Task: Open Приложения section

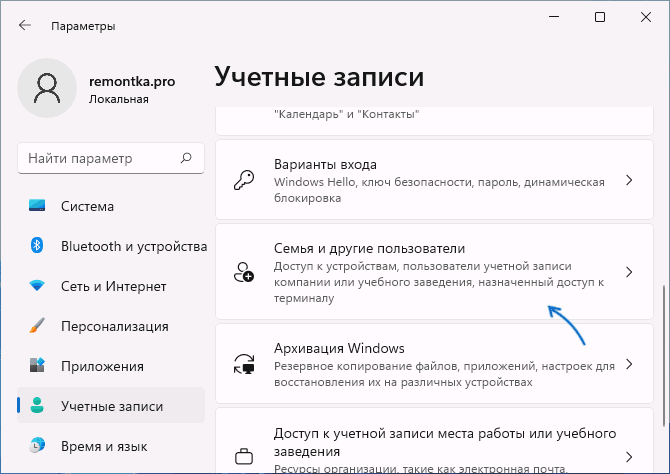Action: tap(111, 366)
